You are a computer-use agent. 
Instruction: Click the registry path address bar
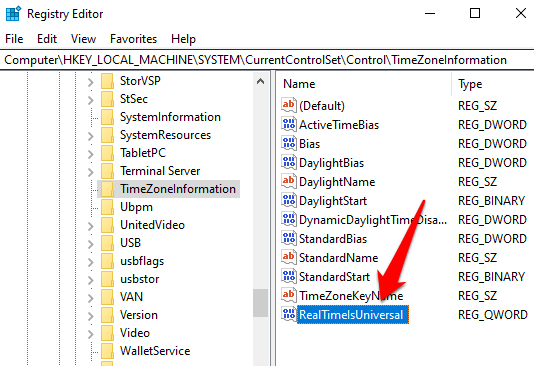[x=267, y=60]
